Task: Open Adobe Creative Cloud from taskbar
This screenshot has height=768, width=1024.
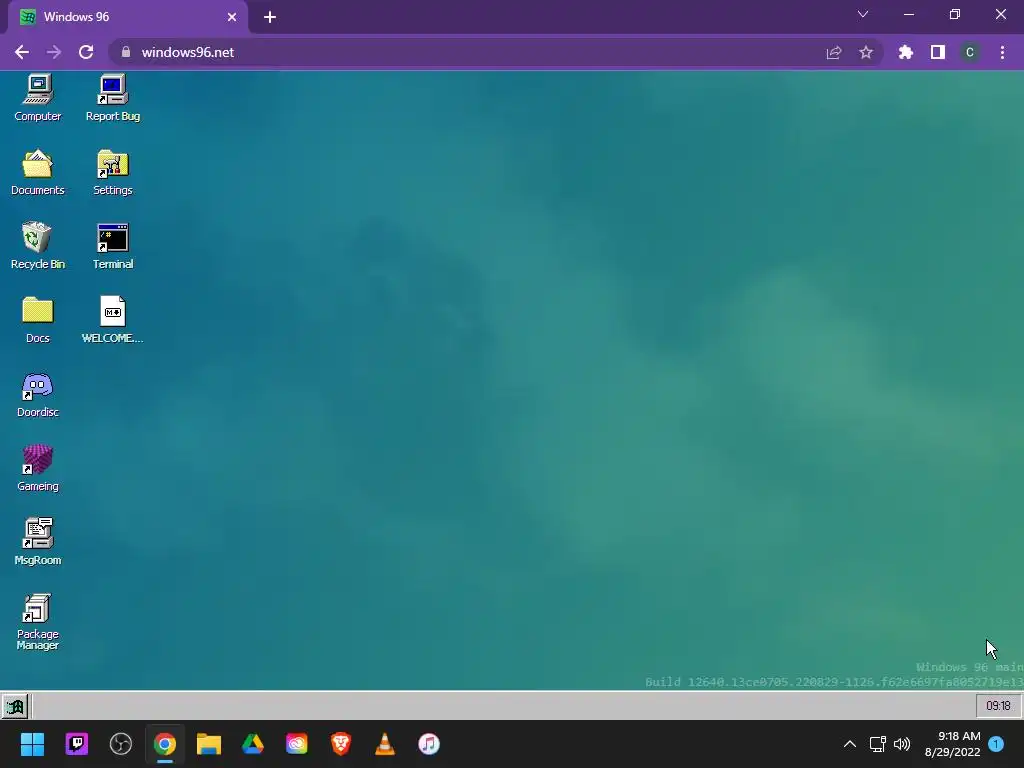Action: click(x=296, y=744)
